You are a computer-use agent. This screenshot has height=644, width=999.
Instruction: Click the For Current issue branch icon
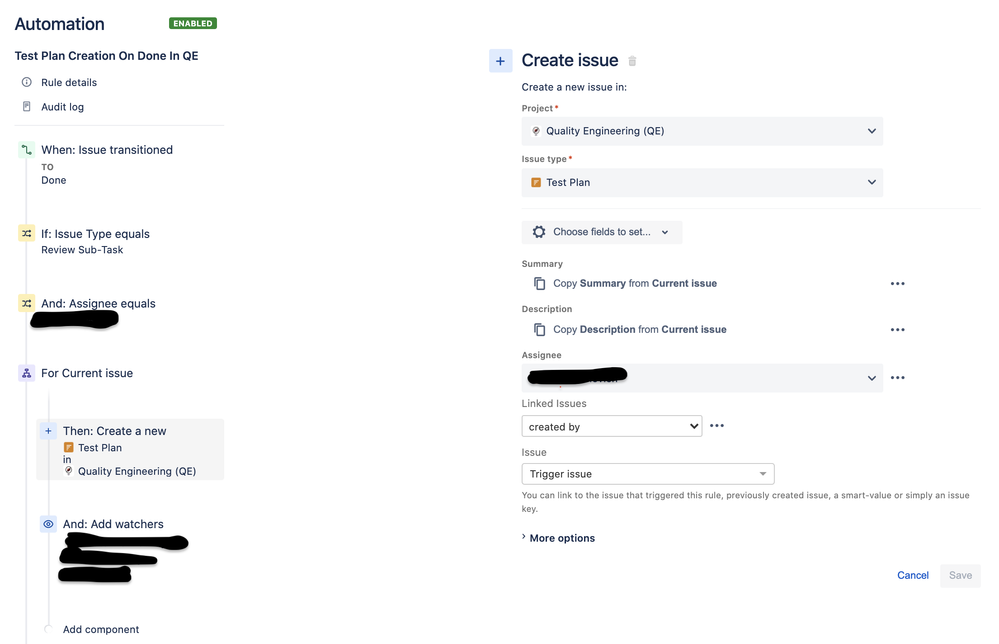(x=27, y=373)
